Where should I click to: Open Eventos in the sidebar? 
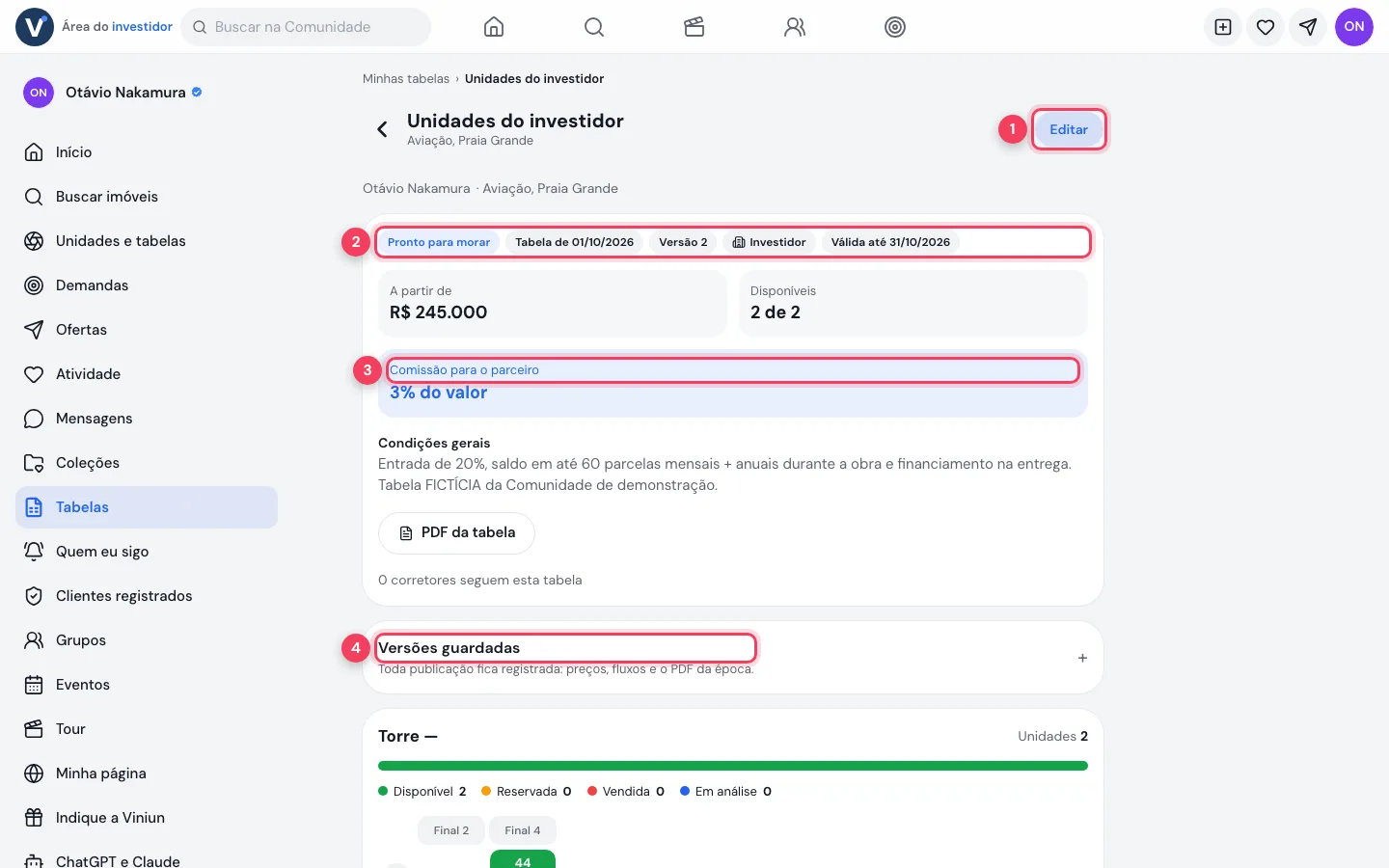coord(147,685)
